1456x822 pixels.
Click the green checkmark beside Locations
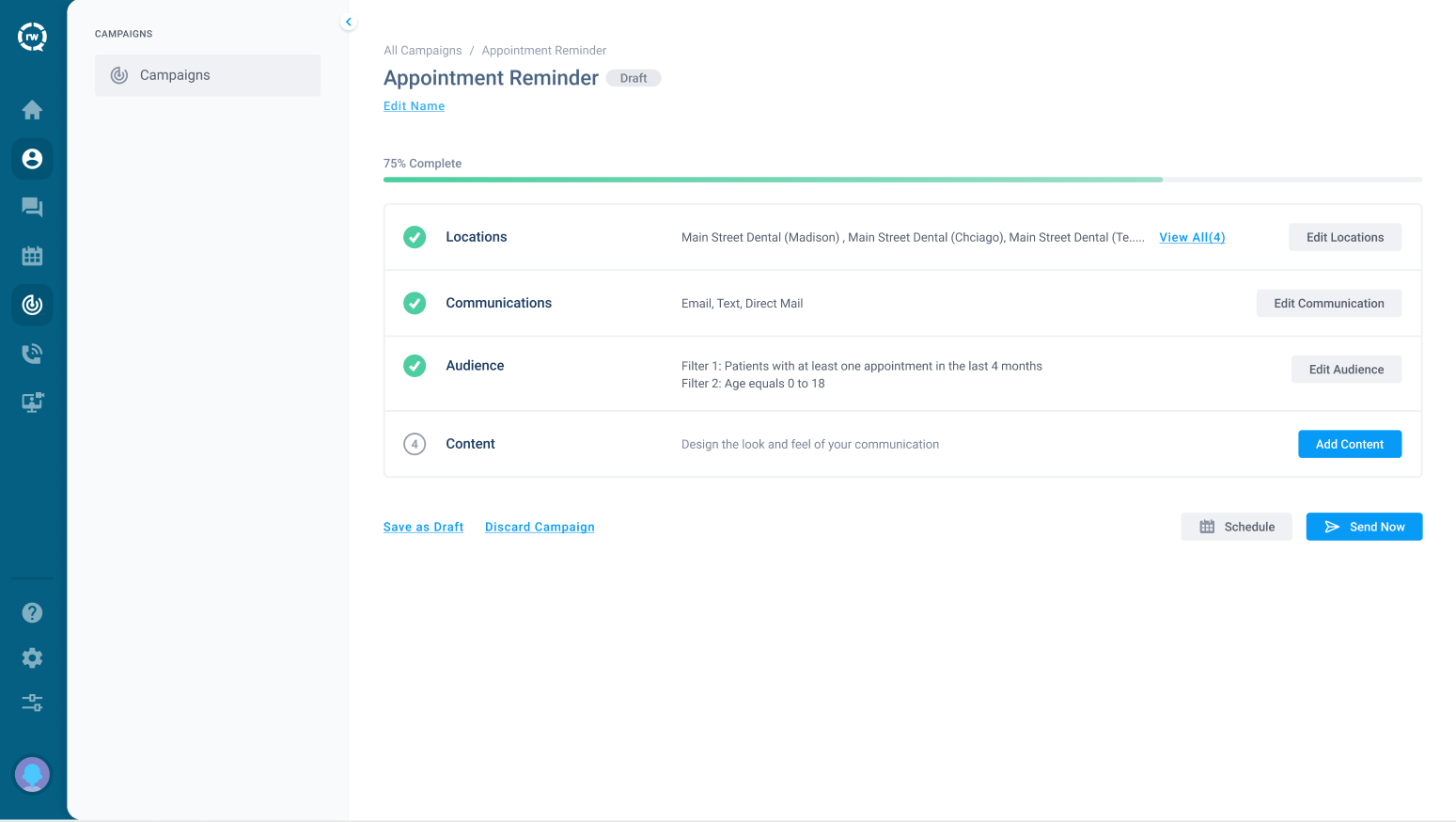tap(415, 237)
